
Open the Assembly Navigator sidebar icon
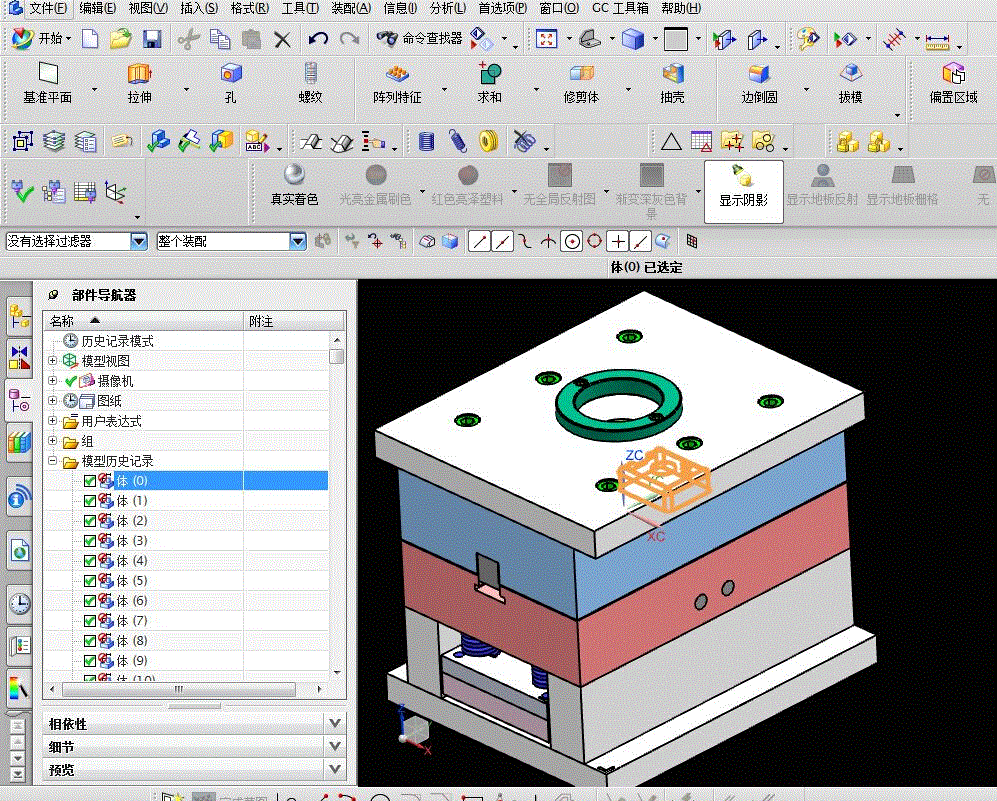coord(19,316)
